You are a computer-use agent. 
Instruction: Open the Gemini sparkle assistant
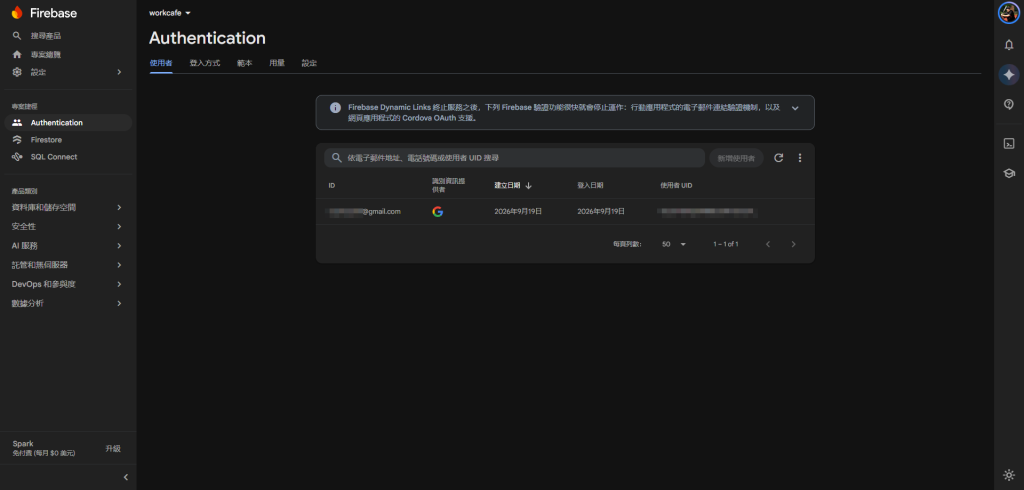pos(1009,74)
